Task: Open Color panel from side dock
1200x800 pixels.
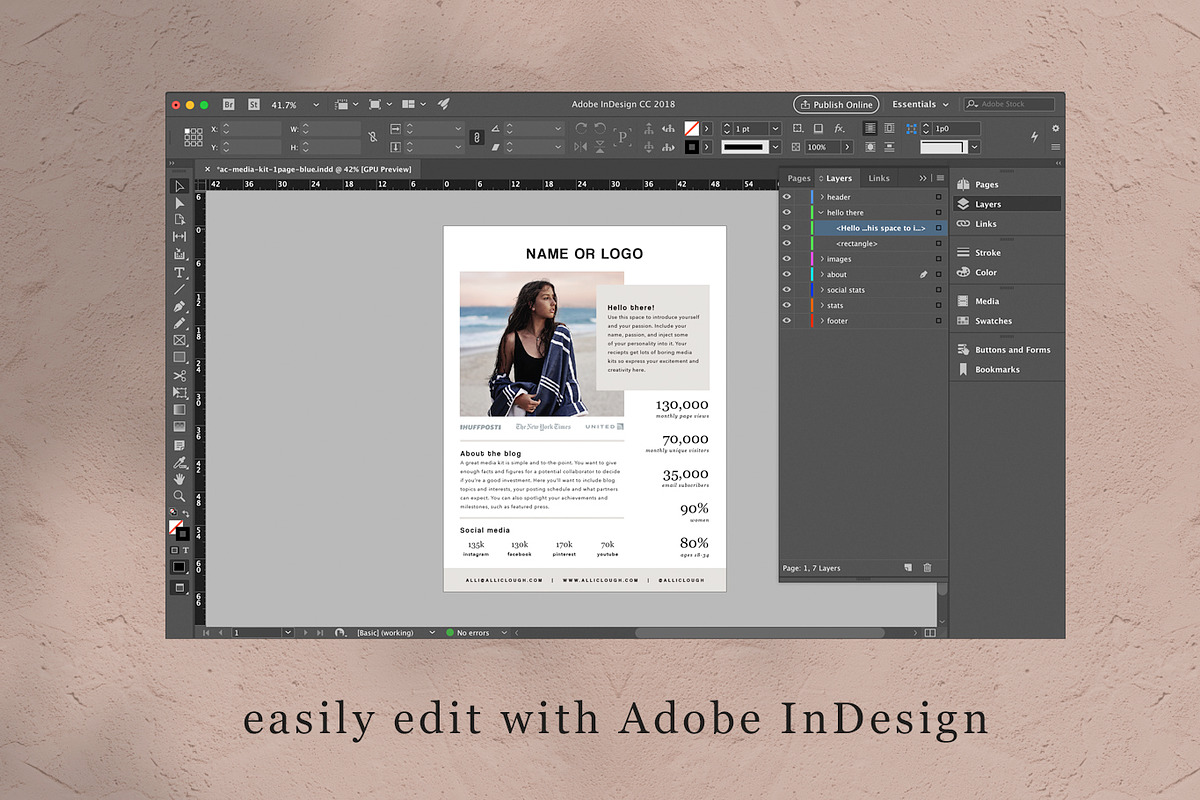Action: click(976, 272)
